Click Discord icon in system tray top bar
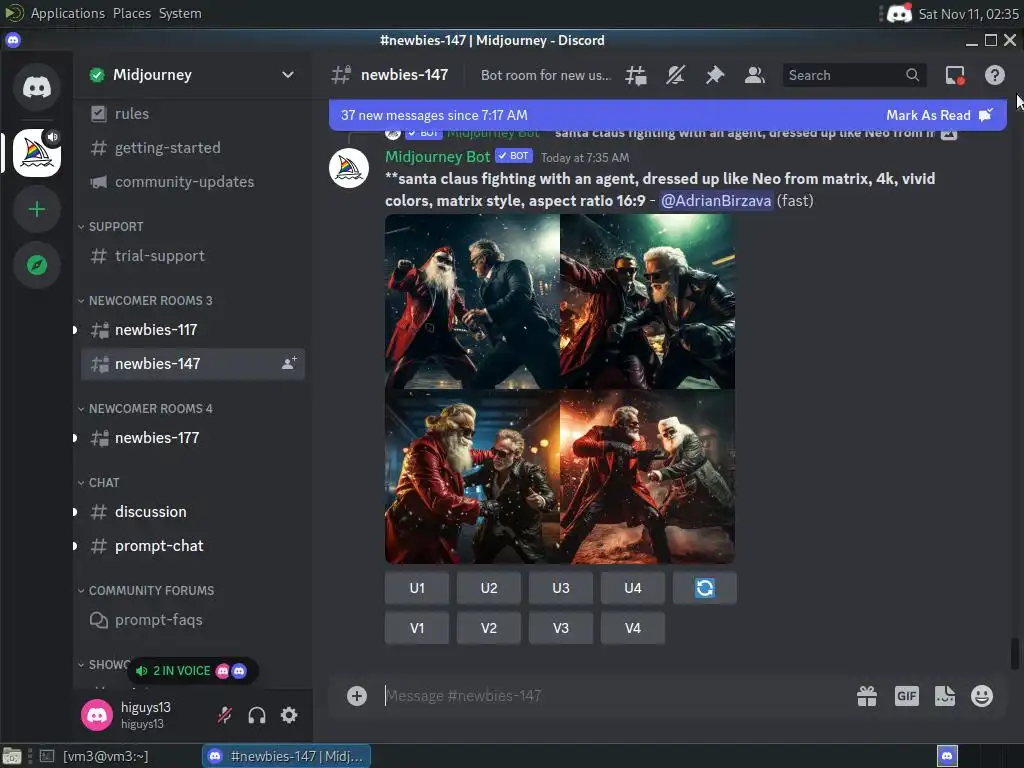This screenshot has width=1024, height=768. (x=899, y=13)
